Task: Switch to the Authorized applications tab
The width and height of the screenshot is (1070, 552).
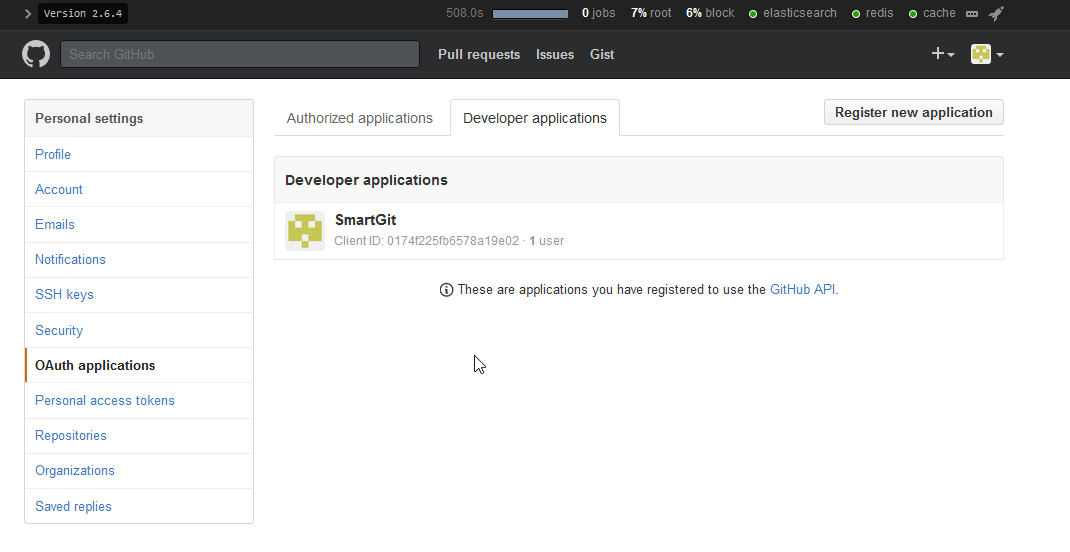Action: pos(360,118)
